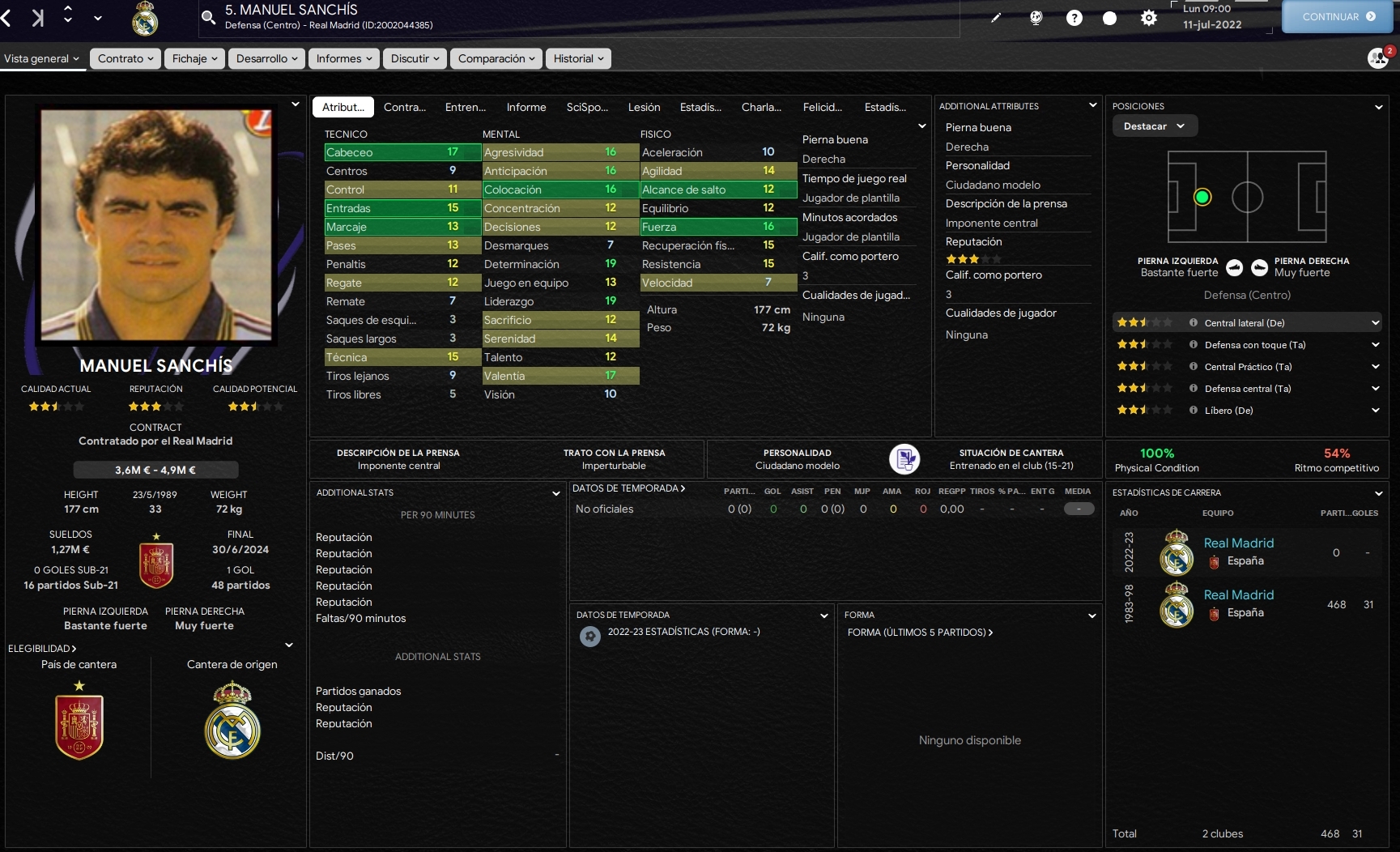The height and width of the screenshot is (852, 1400).
Task: Open the Additional Stats panel dropdown
Action: coord(556,493)
